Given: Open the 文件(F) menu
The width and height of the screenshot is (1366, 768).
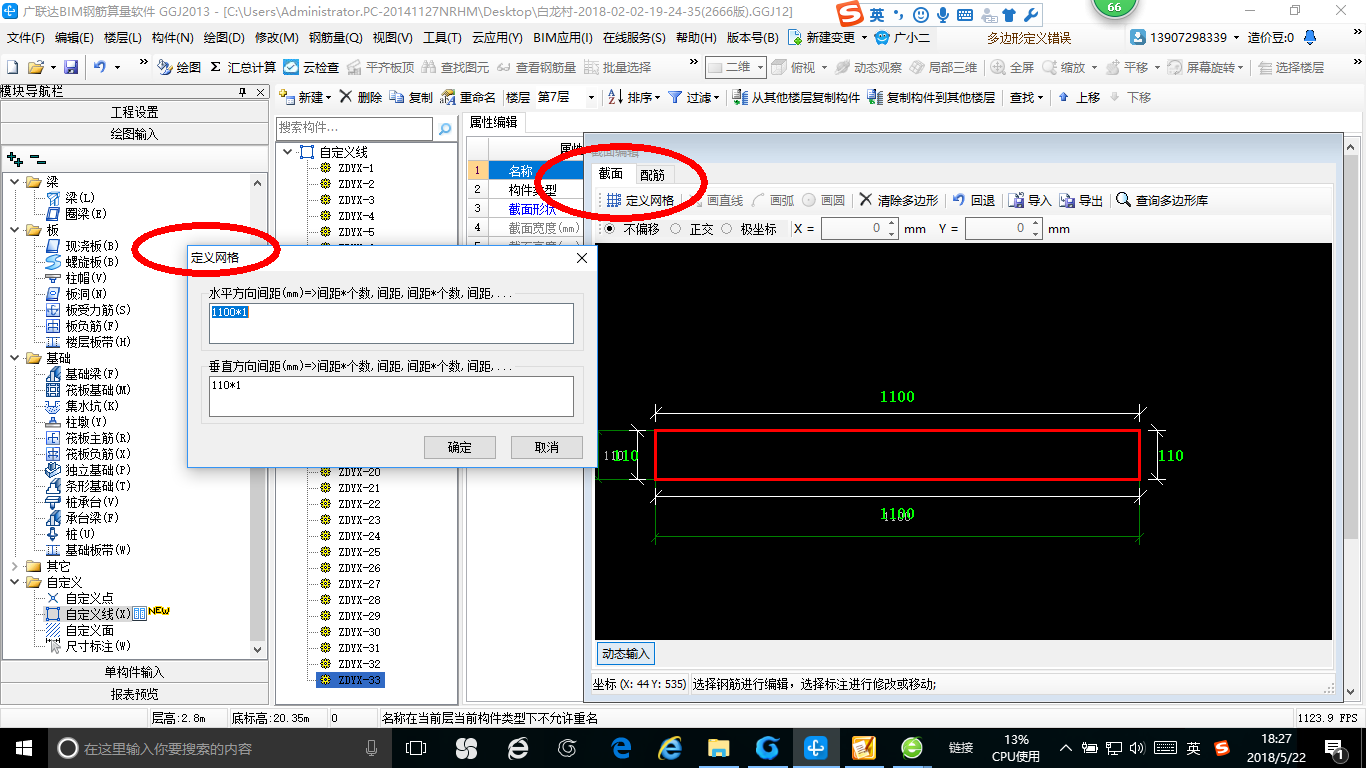Looking at the screenshot, I should [26, 38].
